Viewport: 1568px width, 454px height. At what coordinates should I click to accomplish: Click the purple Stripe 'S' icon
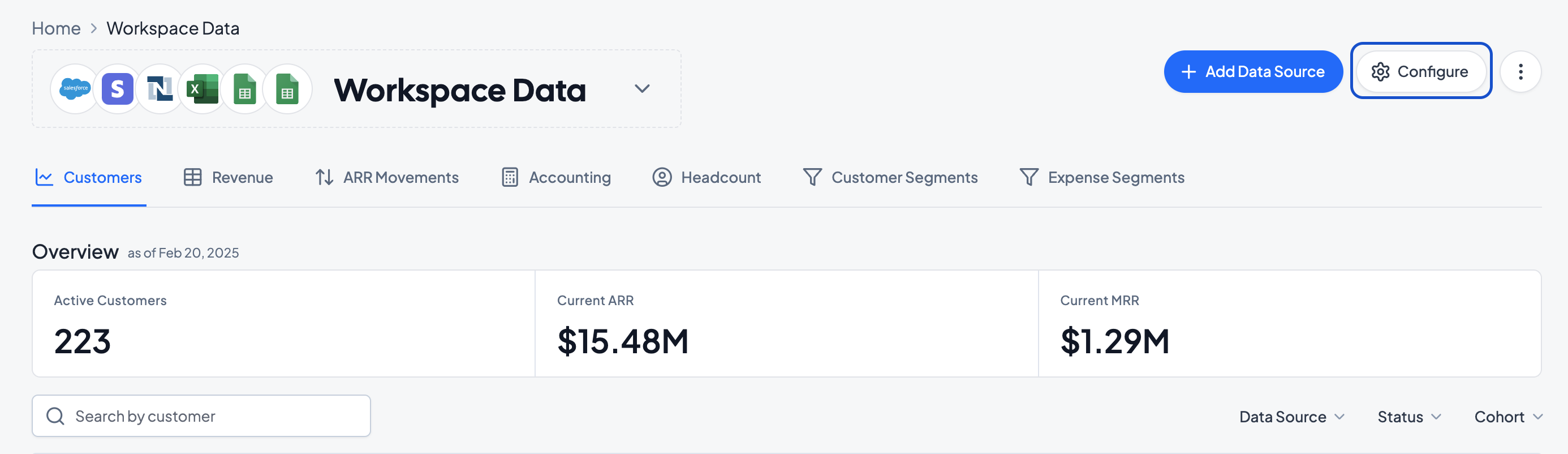(x=118, y=89)
